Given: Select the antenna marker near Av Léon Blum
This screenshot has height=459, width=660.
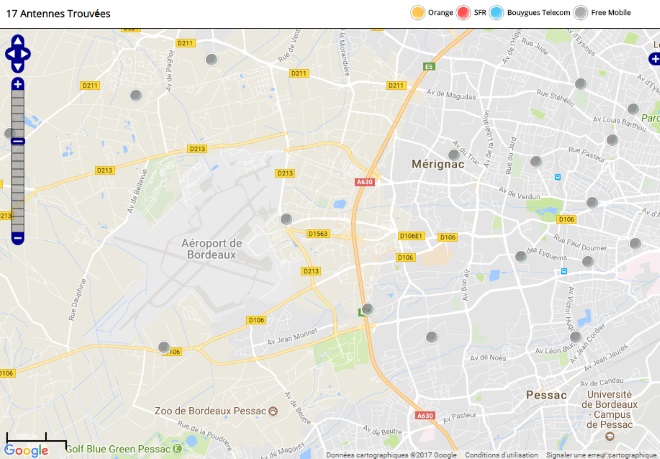Looking at the screenshot, I should point(575,337).
